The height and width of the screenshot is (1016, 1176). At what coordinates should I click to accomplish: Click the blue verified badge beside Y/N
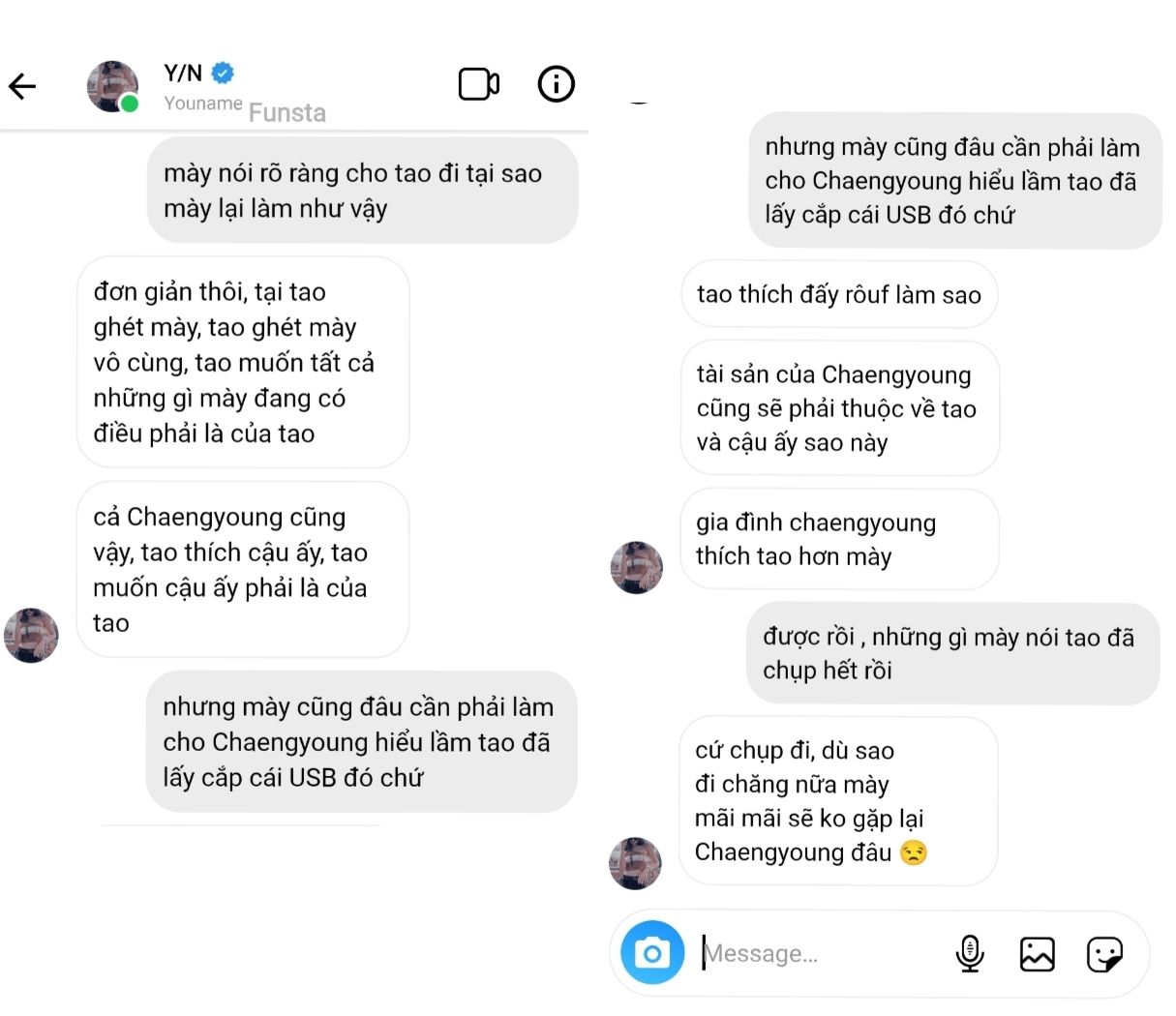point(223,73)
